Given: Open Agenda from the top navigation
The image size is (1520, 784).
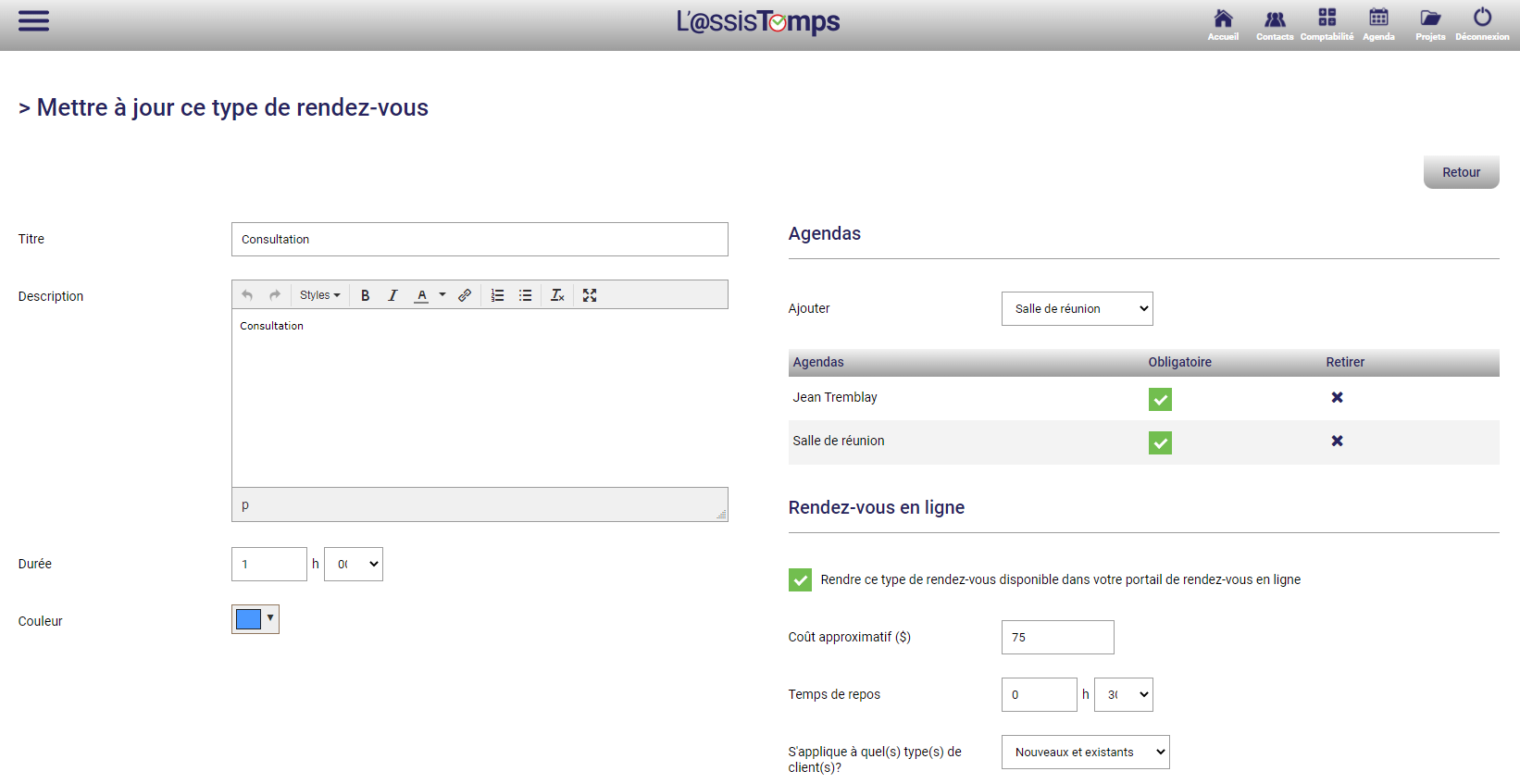Looking at the screenshot, I should [x=1378, y=24].
